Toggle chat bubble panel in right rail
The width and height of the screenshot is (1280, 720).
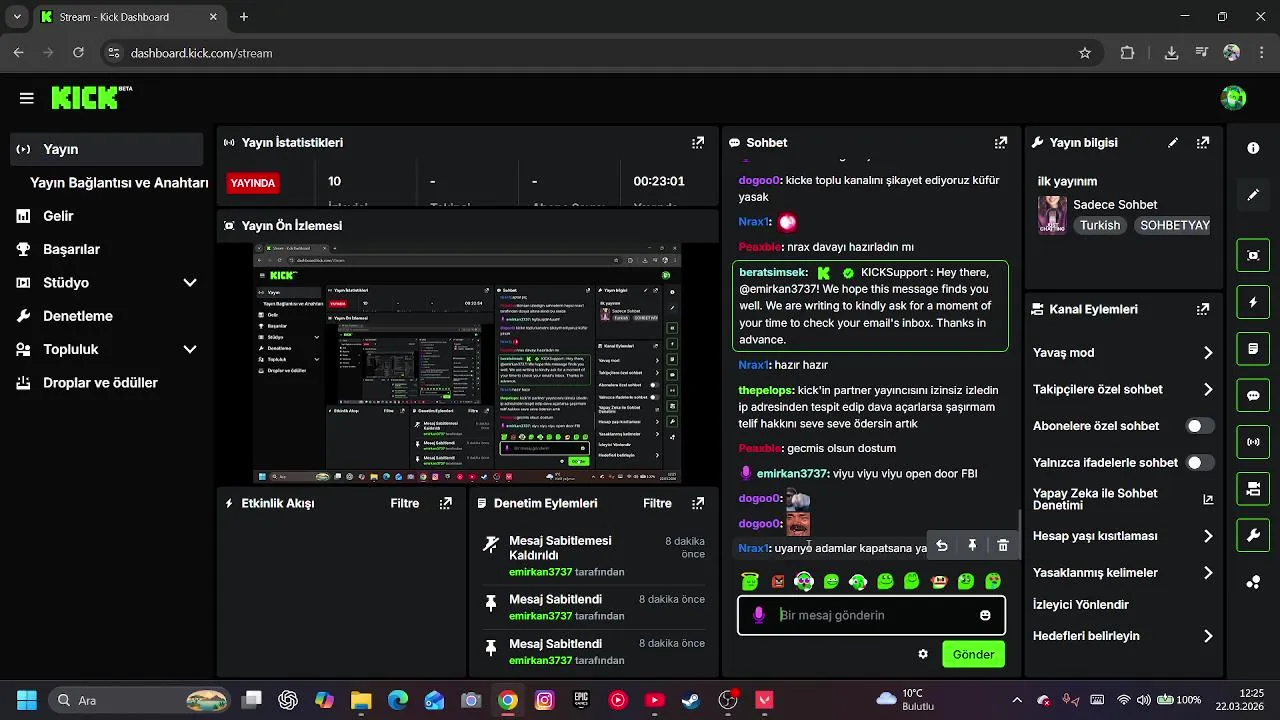(x=1253, y=395)
